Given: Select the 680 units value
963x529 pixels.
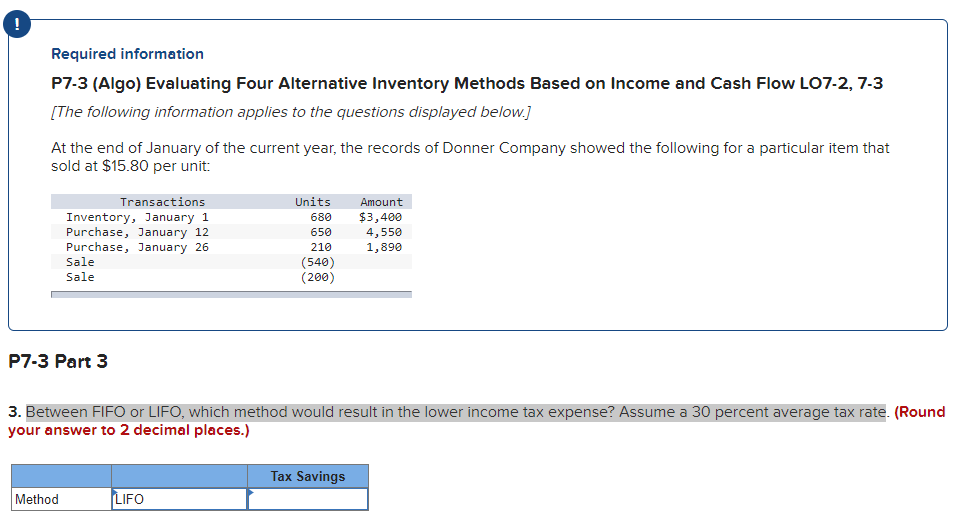Looking at the screenshot, I should [x=321, y=217].
